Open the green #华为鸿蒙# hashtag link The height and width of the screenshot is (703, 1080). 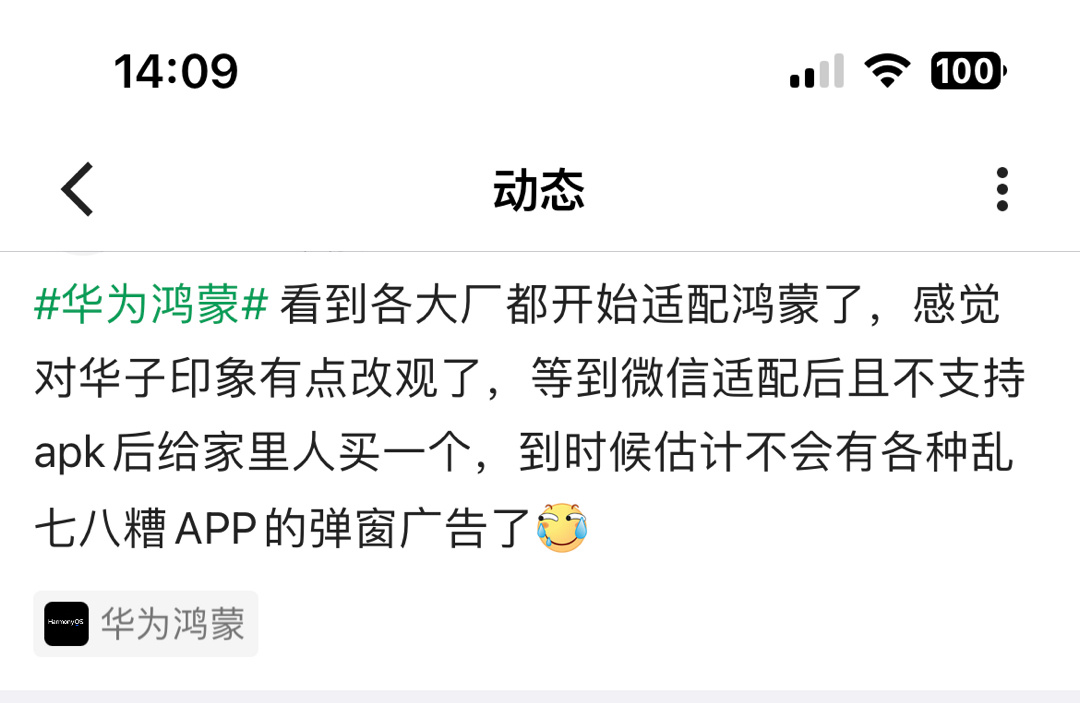(x=151, y=304)
